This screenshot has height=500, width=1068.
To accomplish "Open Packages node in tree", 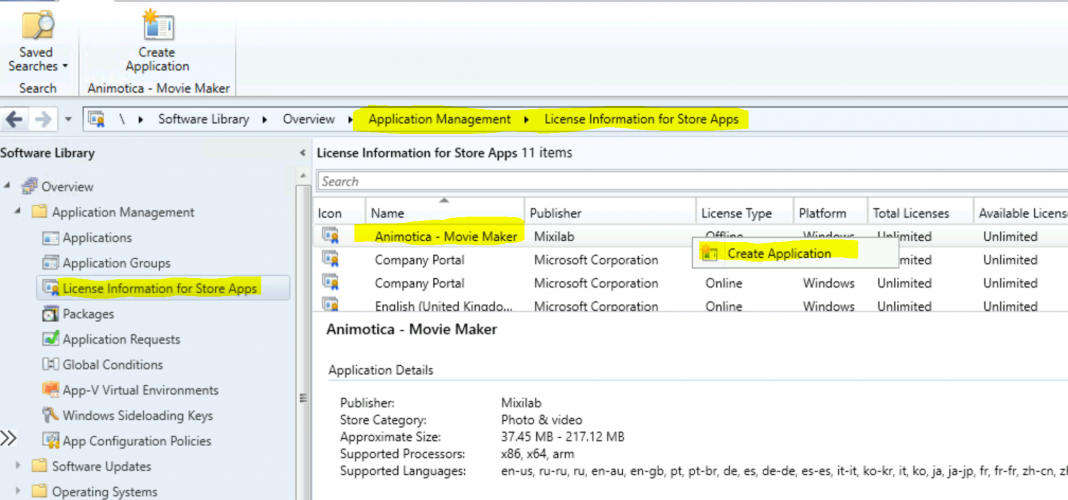I will coord(88,314).
